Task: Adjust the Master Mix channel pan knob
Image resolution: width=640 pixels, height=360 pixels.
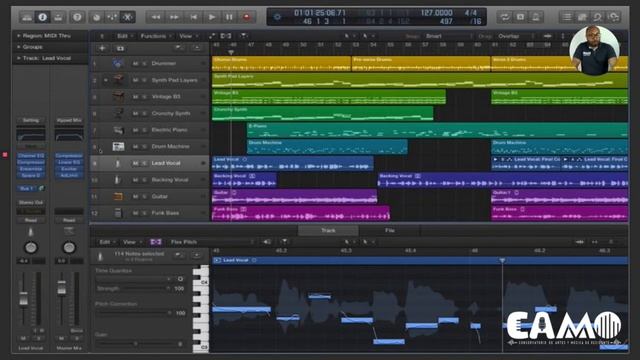Action: click(x=69, y=247)
